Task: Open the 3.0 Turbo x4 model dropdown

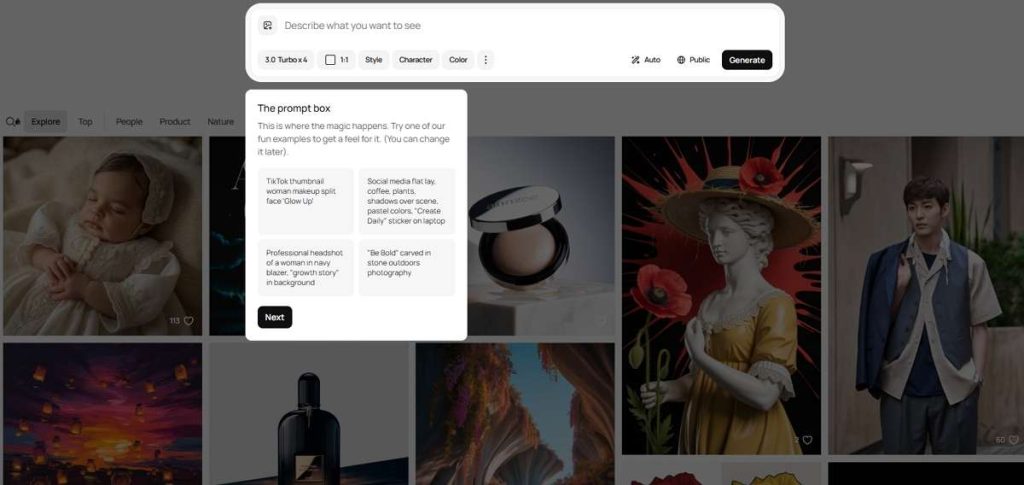Action: [285, 60]
